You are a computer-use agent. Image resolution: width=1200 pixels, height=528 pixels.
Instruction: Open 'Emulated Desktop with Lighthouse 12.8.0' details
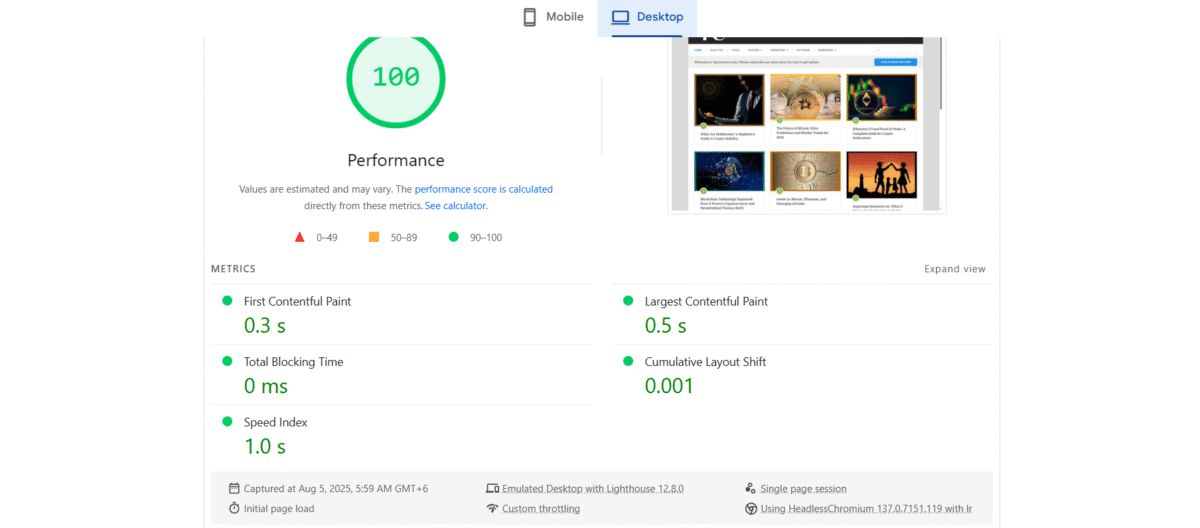[593, 489]
